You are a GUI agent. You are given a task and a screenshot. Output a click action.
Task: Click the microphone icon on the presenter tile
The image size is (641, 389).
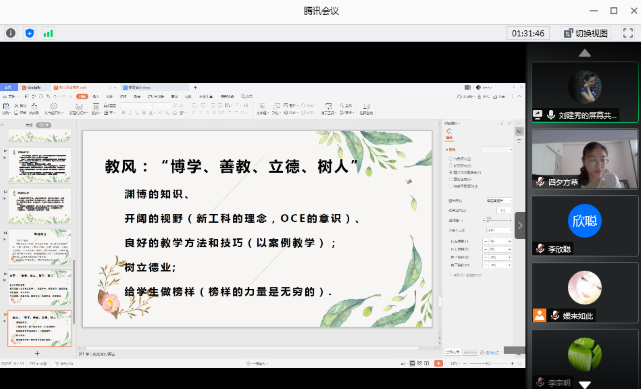click(551, 115)
